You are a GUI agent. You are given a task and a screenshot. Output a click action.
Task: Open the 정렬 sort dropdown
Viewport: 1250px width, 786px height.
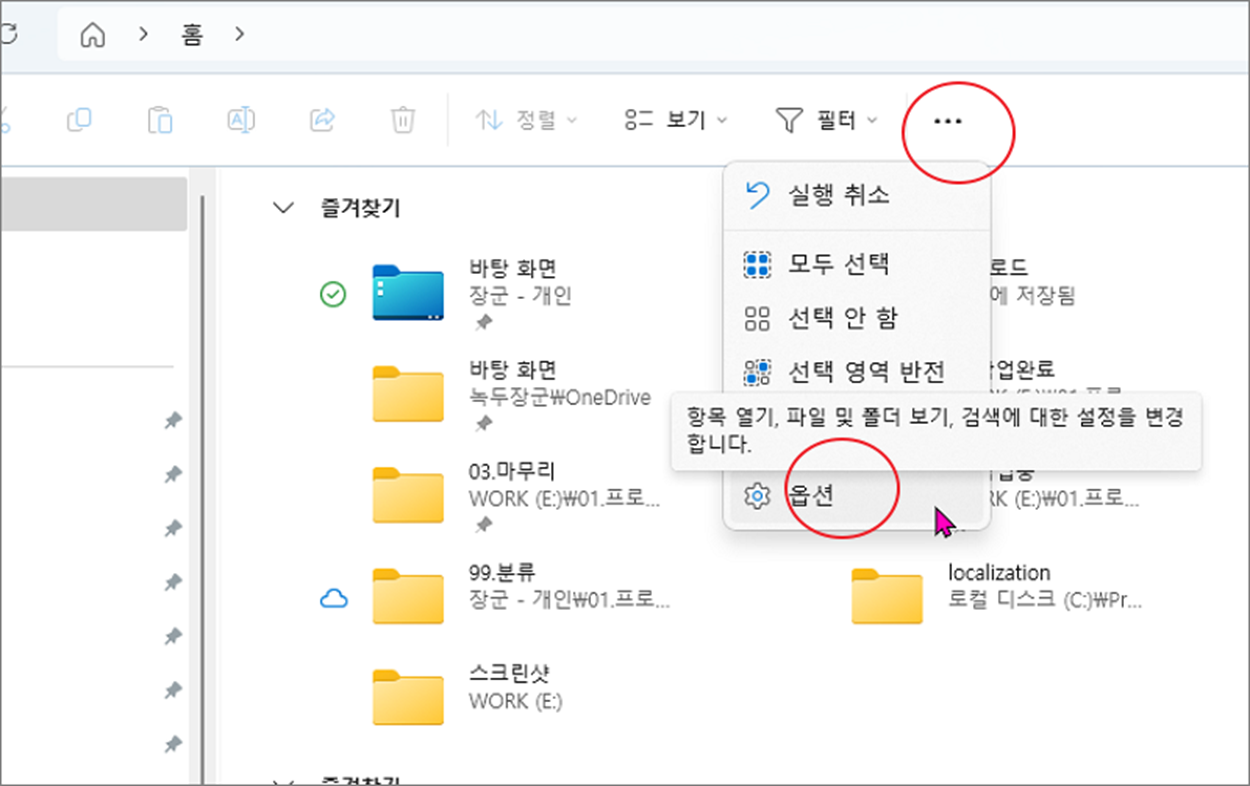tap(526, 121)
